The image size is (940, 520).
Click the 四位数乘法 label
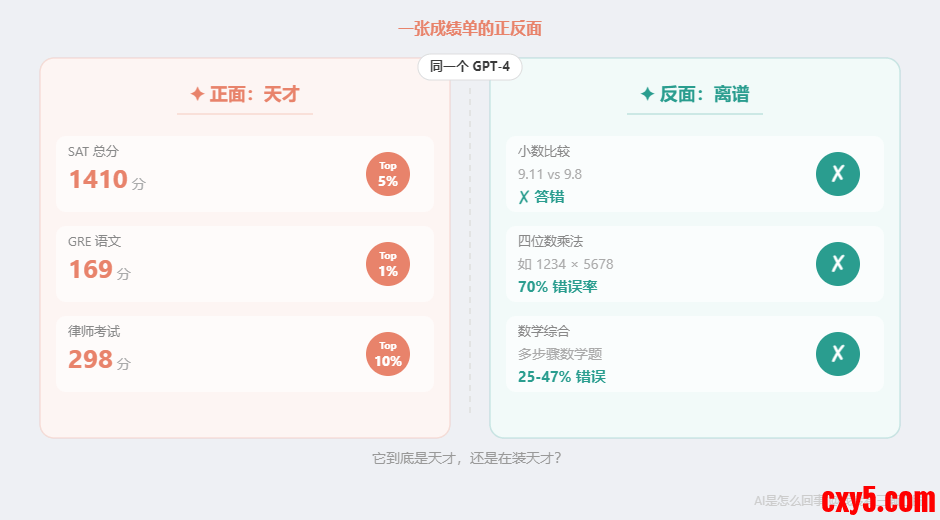[x=550, y=241]
